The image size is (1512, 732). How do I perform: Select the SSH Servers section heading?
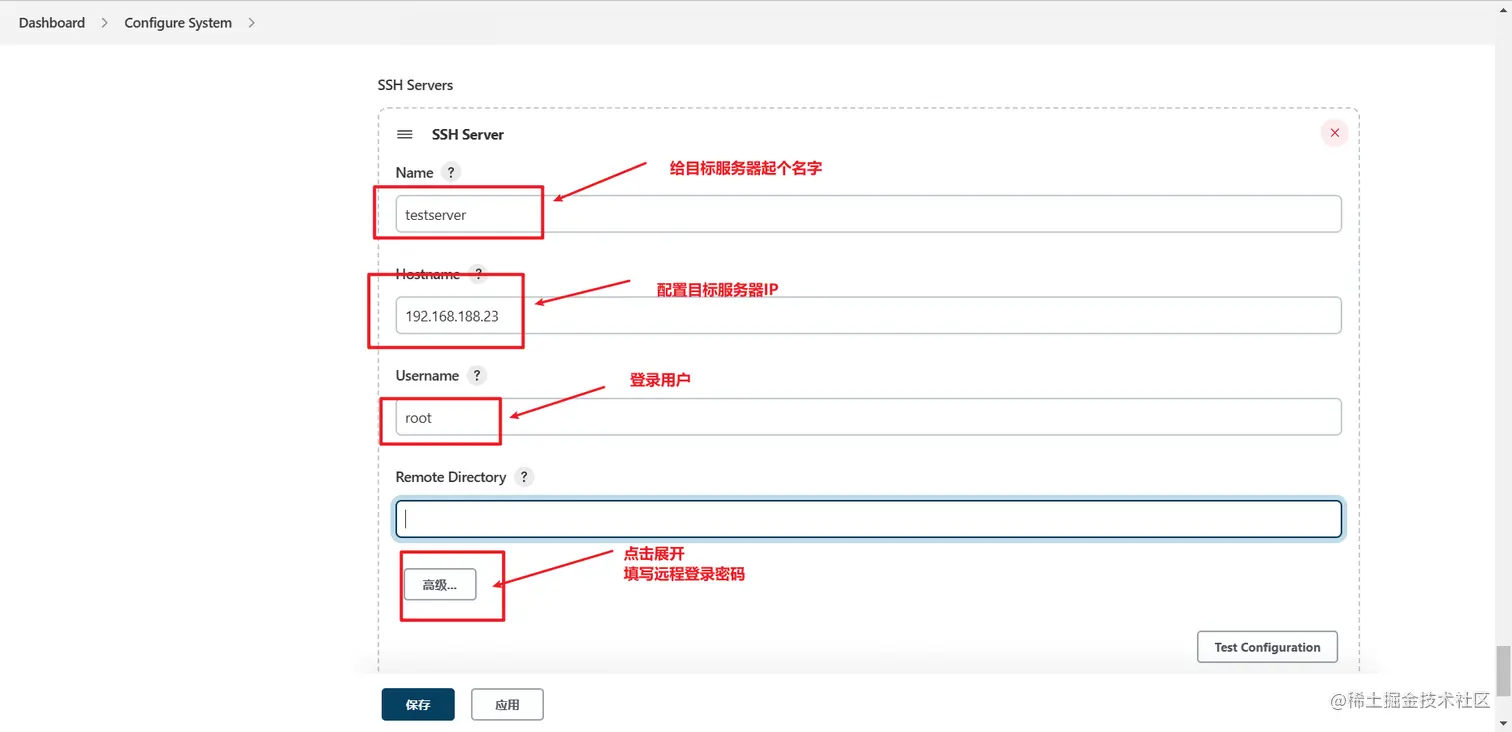pos(415,85)
